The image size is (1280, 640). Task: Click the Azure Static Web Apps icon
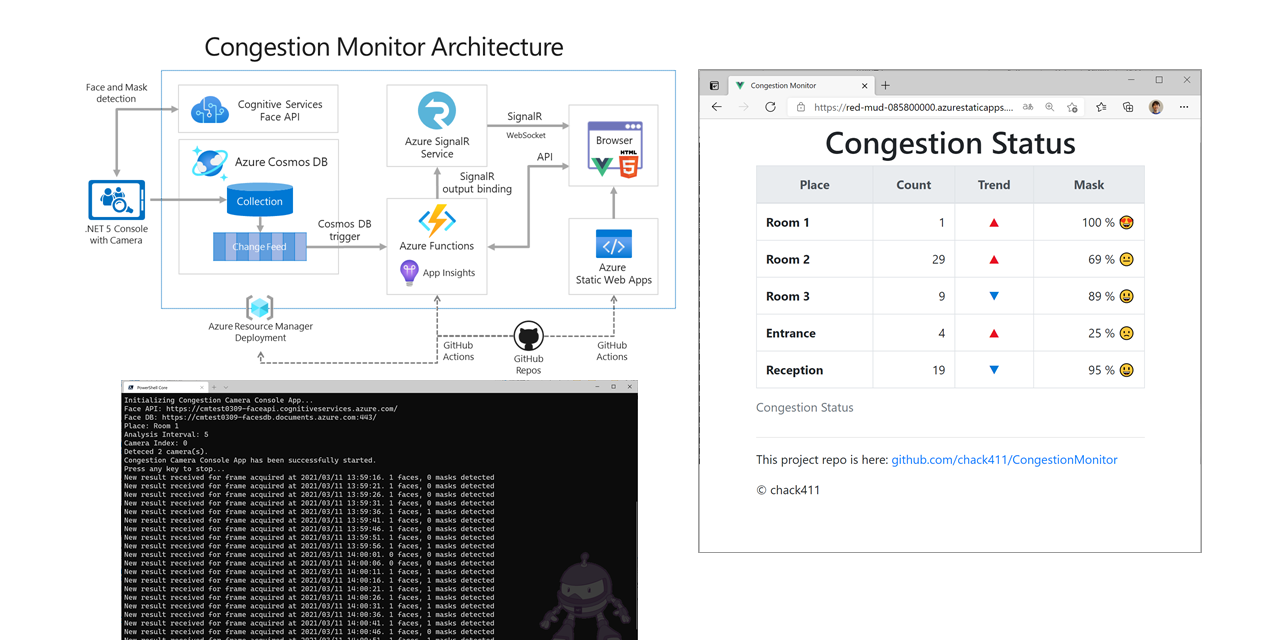pyautogui.click(x=613, y=246)
